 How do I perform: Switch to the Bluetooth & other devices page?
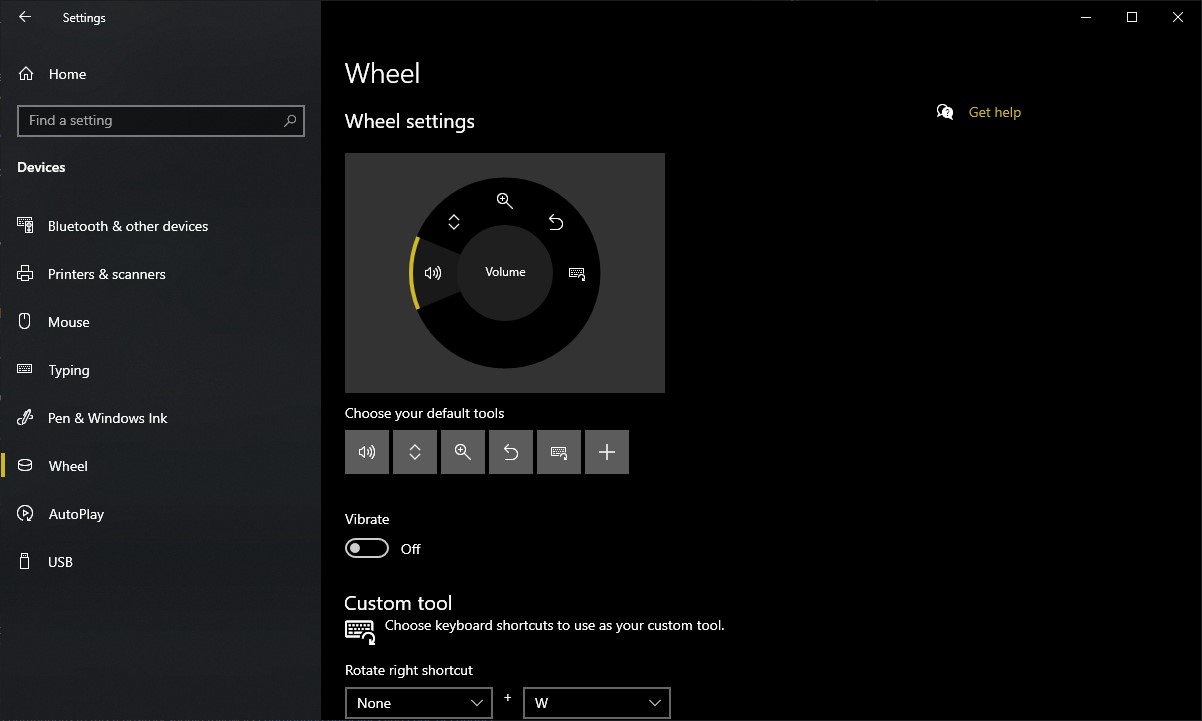tap(127, 226)
